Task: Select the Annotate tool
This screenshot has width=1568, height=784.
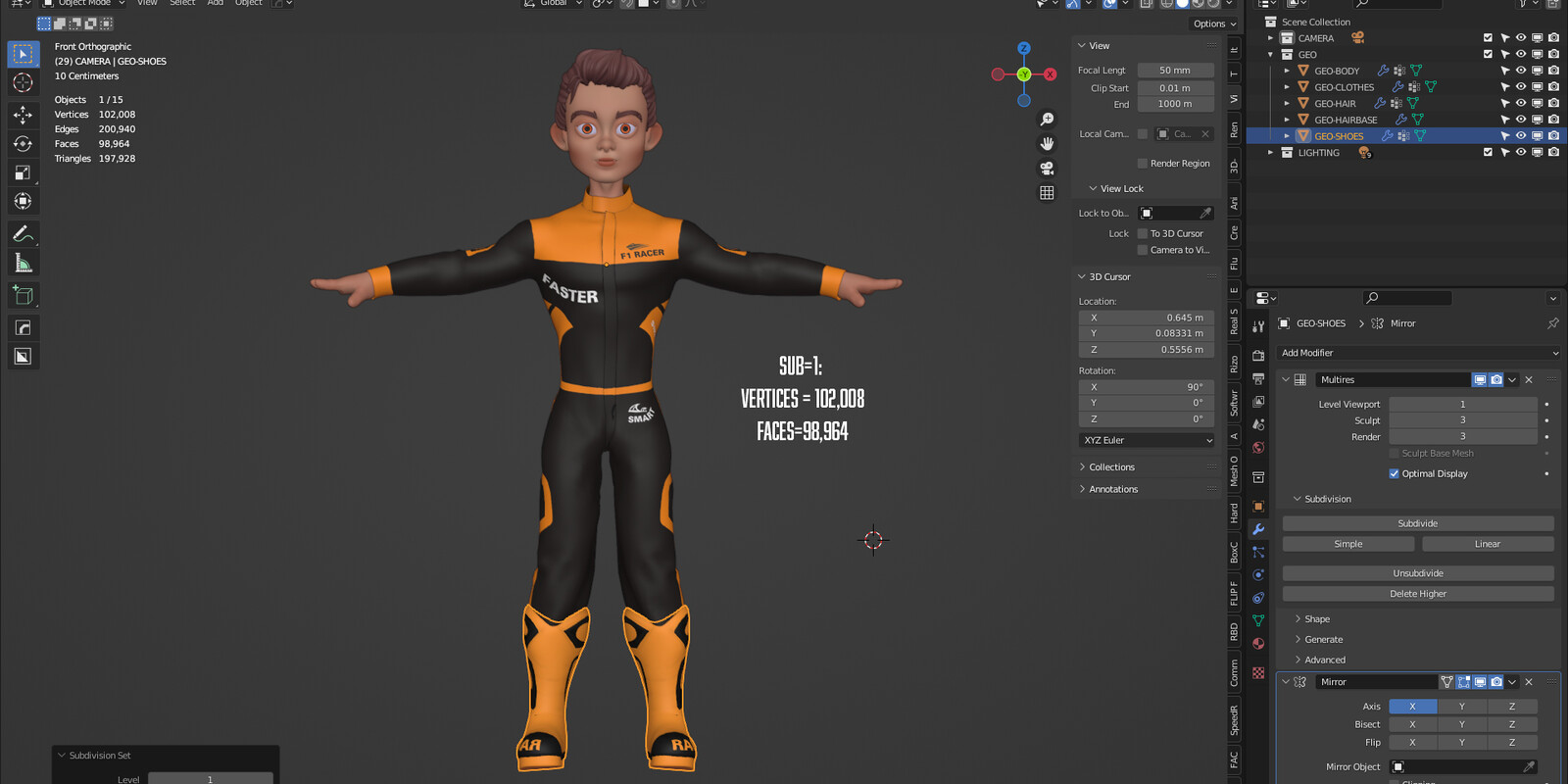Action: (23, 234)
